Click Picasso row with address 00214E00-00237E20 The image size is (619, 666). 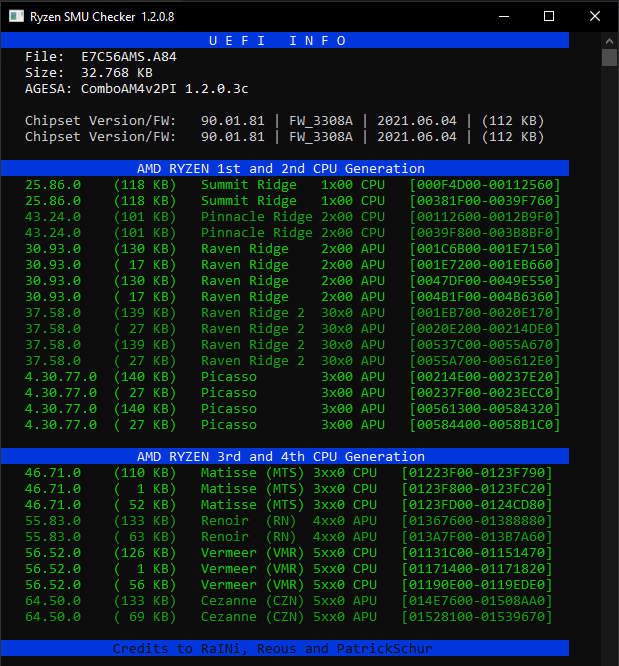pyautogui.click(x=292, y=377)
